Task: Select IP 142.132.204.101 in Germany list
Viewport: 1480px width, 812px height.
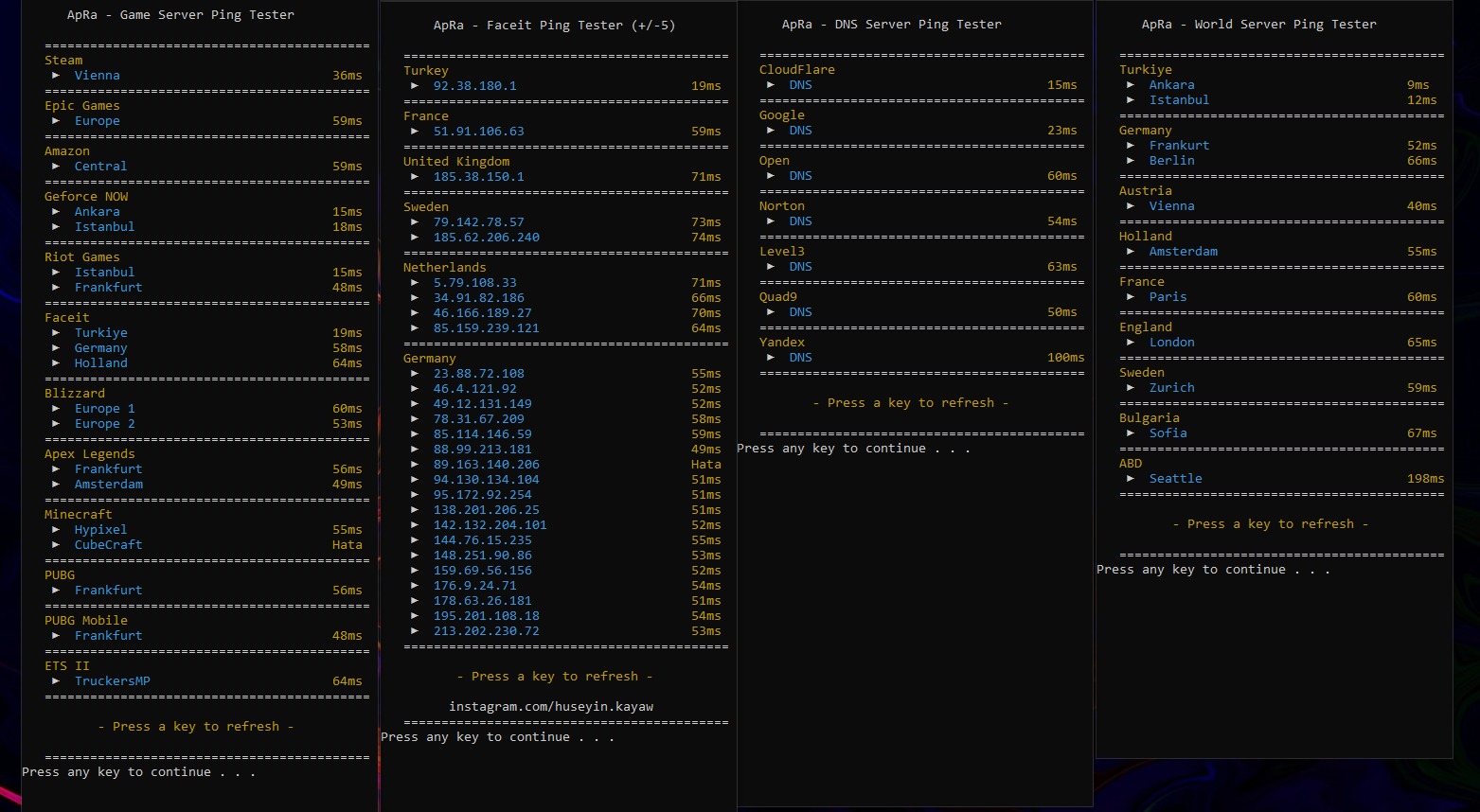Action: pyautogui.click(x=490, y=525)
